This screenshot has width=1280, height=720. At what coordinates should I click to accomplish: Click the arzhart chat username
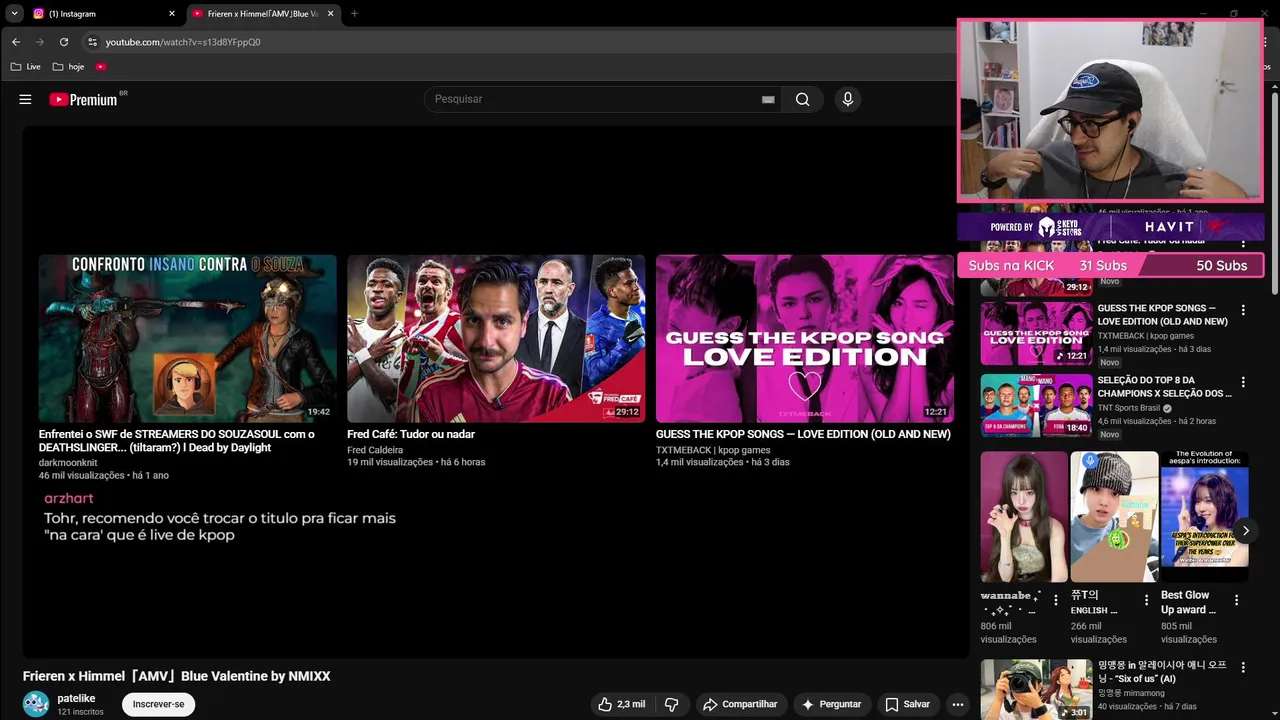pos(68,498)
